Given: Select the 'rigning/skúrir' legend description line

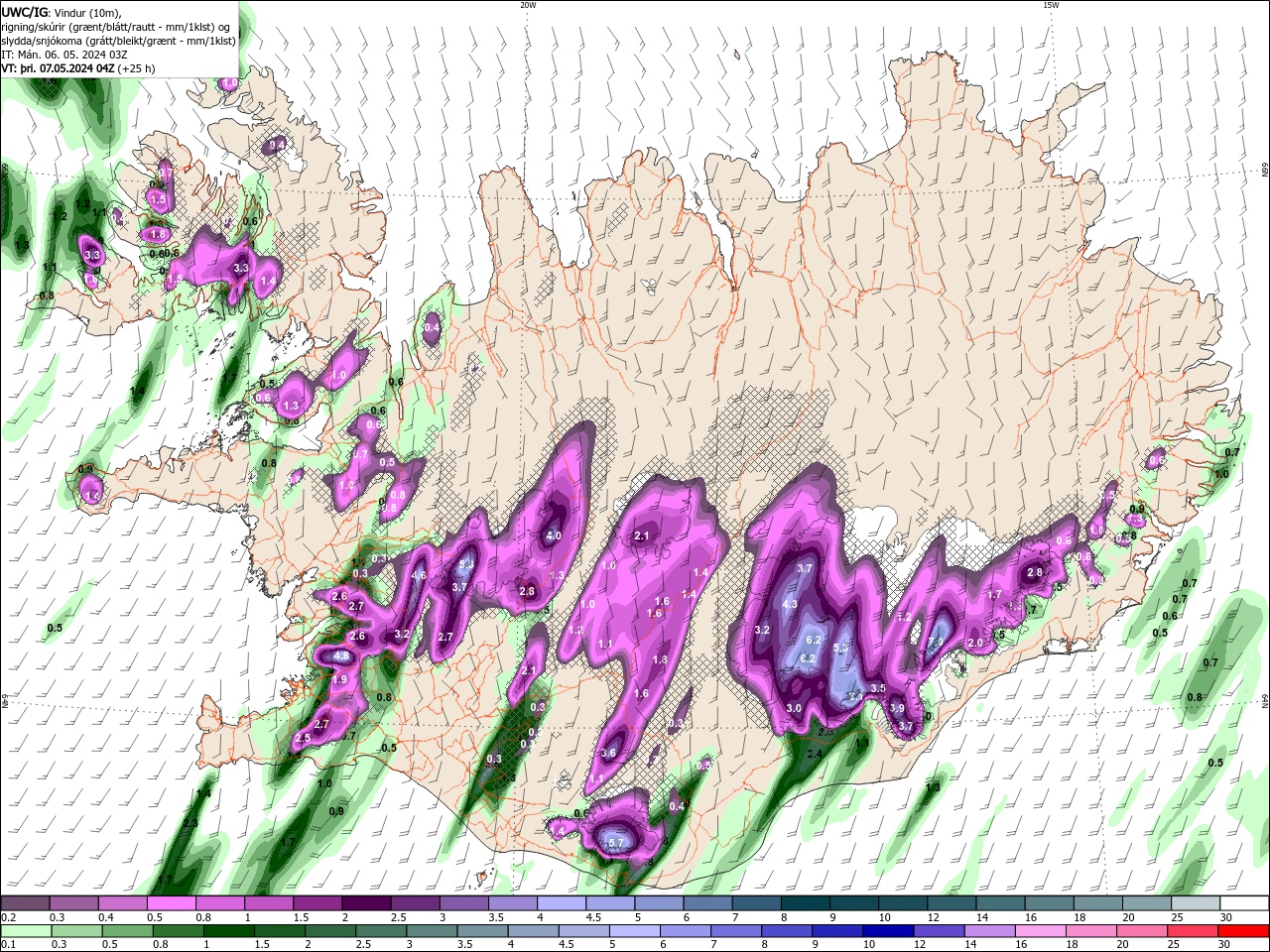Looking at the screenshot, I should [117, 27].
